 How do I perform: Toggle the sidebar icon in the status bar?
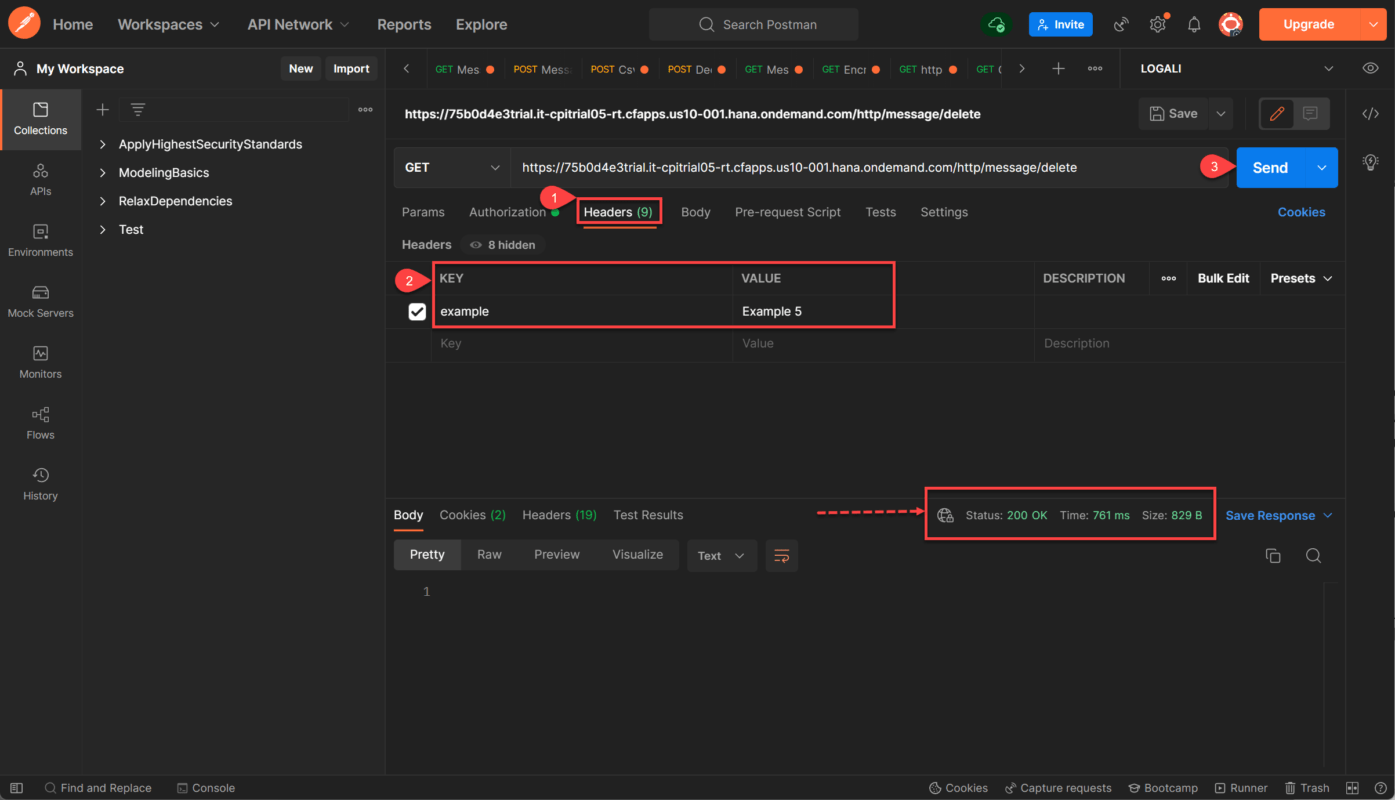[16, 788]
